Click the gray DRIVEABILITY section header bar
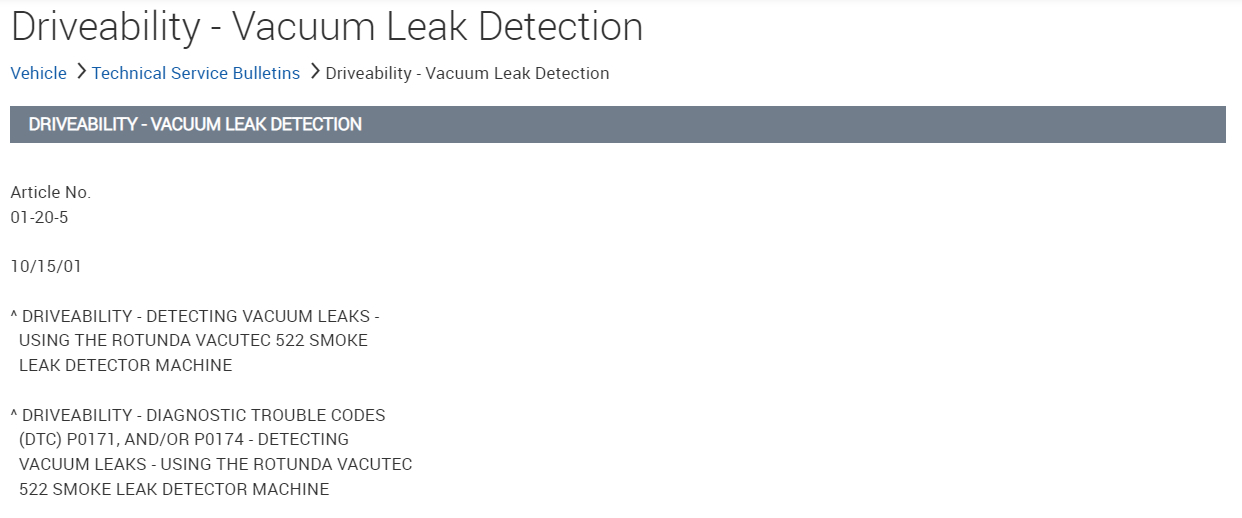 [617, 125]
